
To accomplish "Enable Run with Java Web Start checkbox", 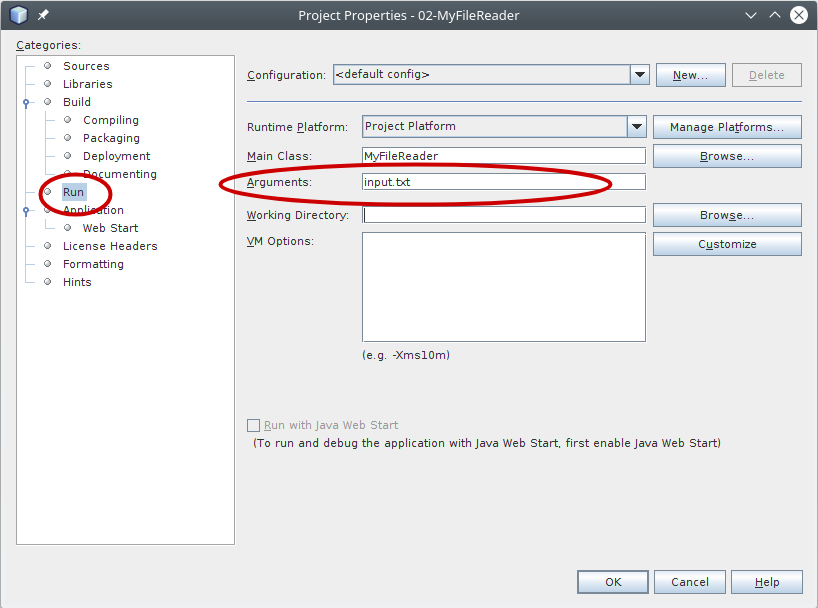I will [253, 425].
